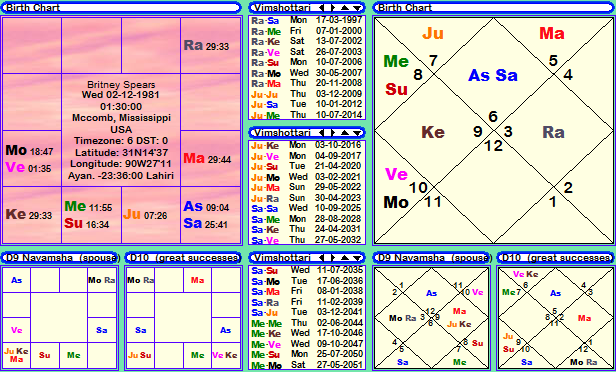Open the South Indian Birth Chart title header
The height and width of the screenshot is (372, 616).
121,7
